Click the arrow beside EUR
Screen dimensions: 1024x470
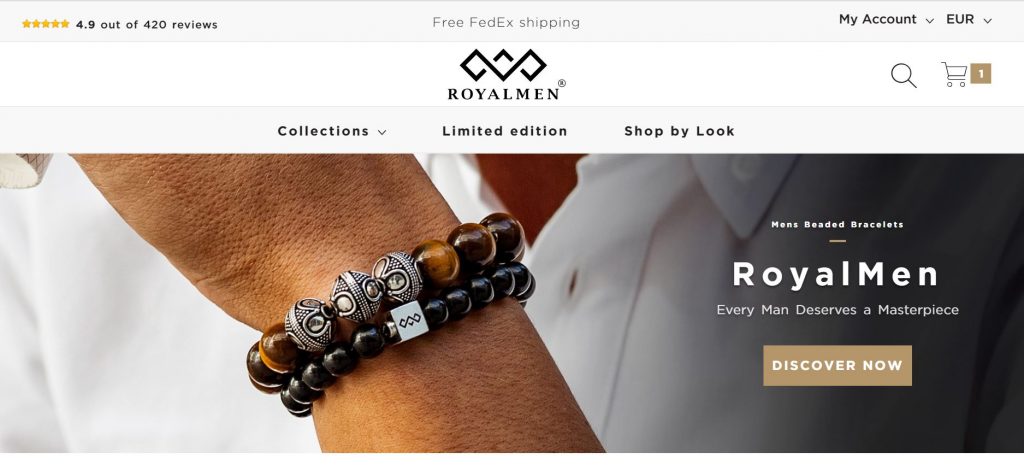(x=987, y=21)
